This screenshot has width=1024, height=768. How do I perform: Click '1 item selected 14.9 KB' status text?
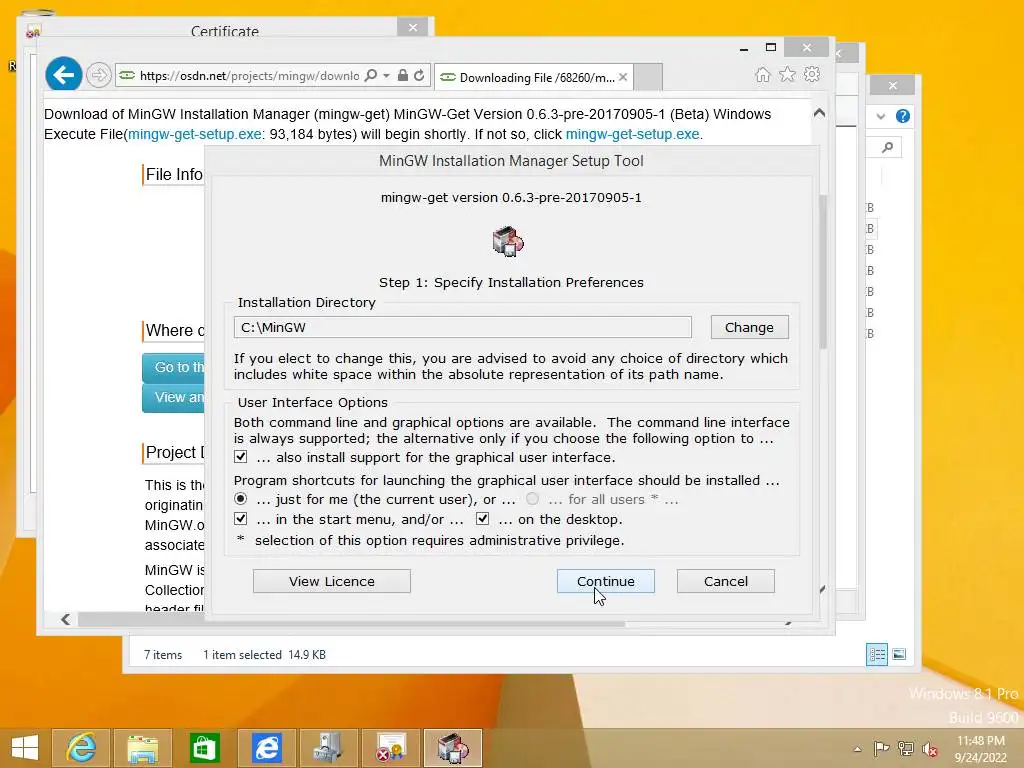pos(264,654)
